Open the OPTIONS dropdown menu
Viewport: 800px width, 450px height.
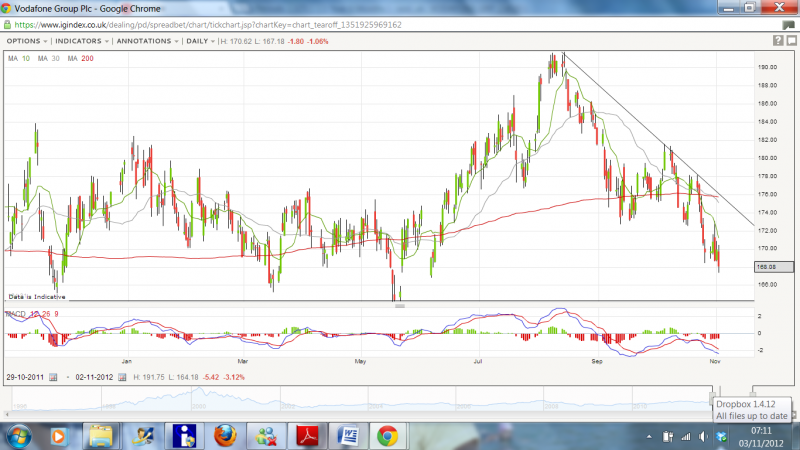(25, 41)
